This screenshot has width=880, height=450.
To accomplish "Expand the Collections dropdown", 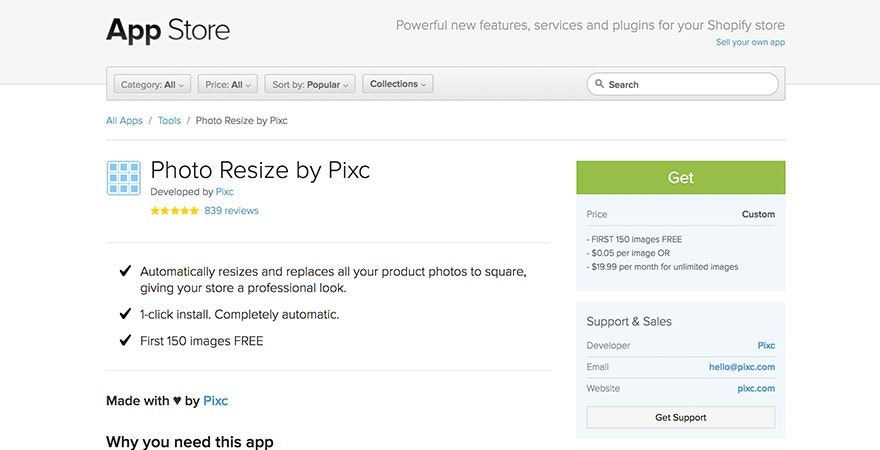I will [398, 85].
